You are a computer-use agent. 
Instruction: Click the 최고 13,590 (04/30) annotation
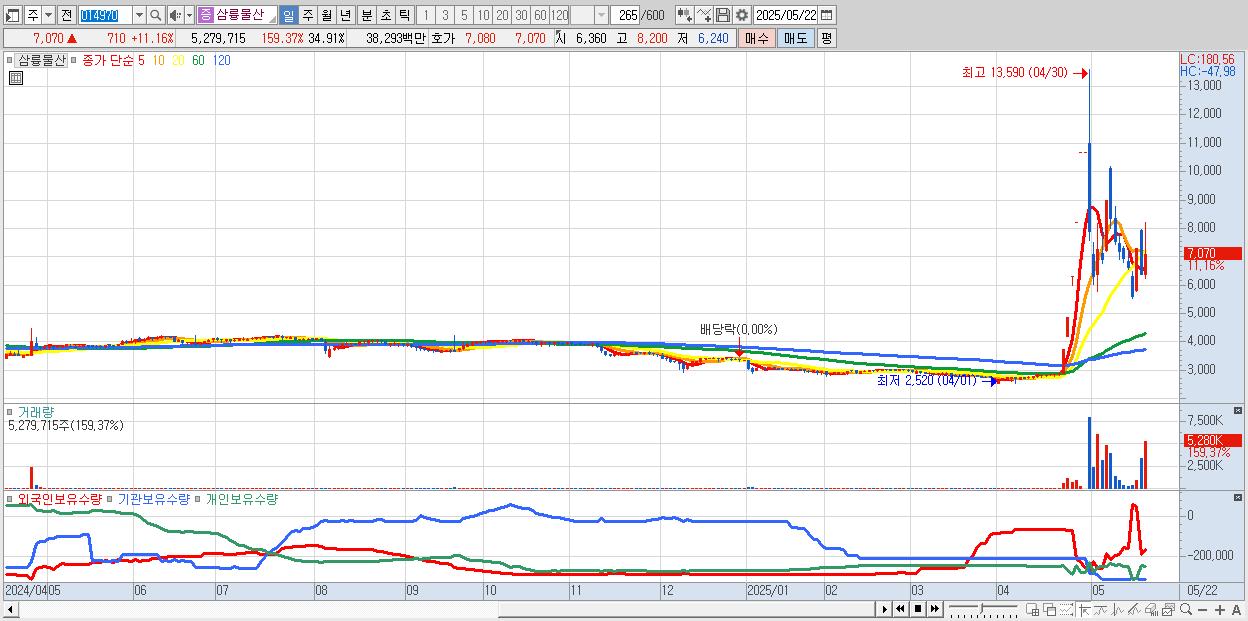pyautogui.click(x=1014, y=73)
